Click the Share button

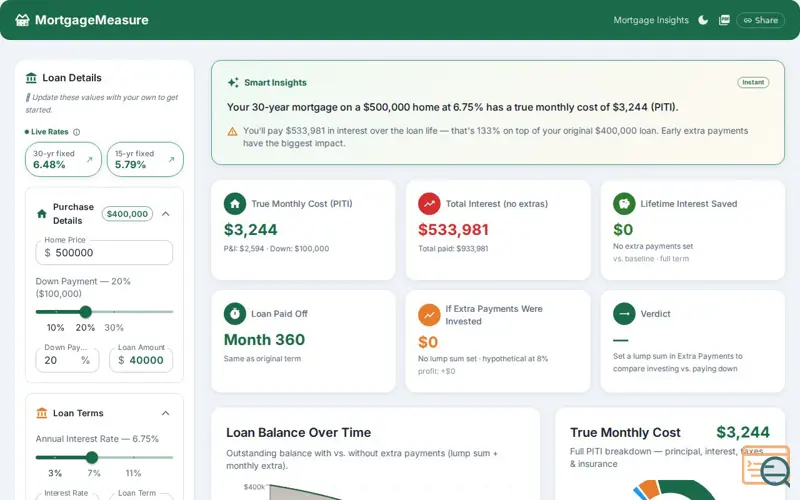[x=760, y=20]
